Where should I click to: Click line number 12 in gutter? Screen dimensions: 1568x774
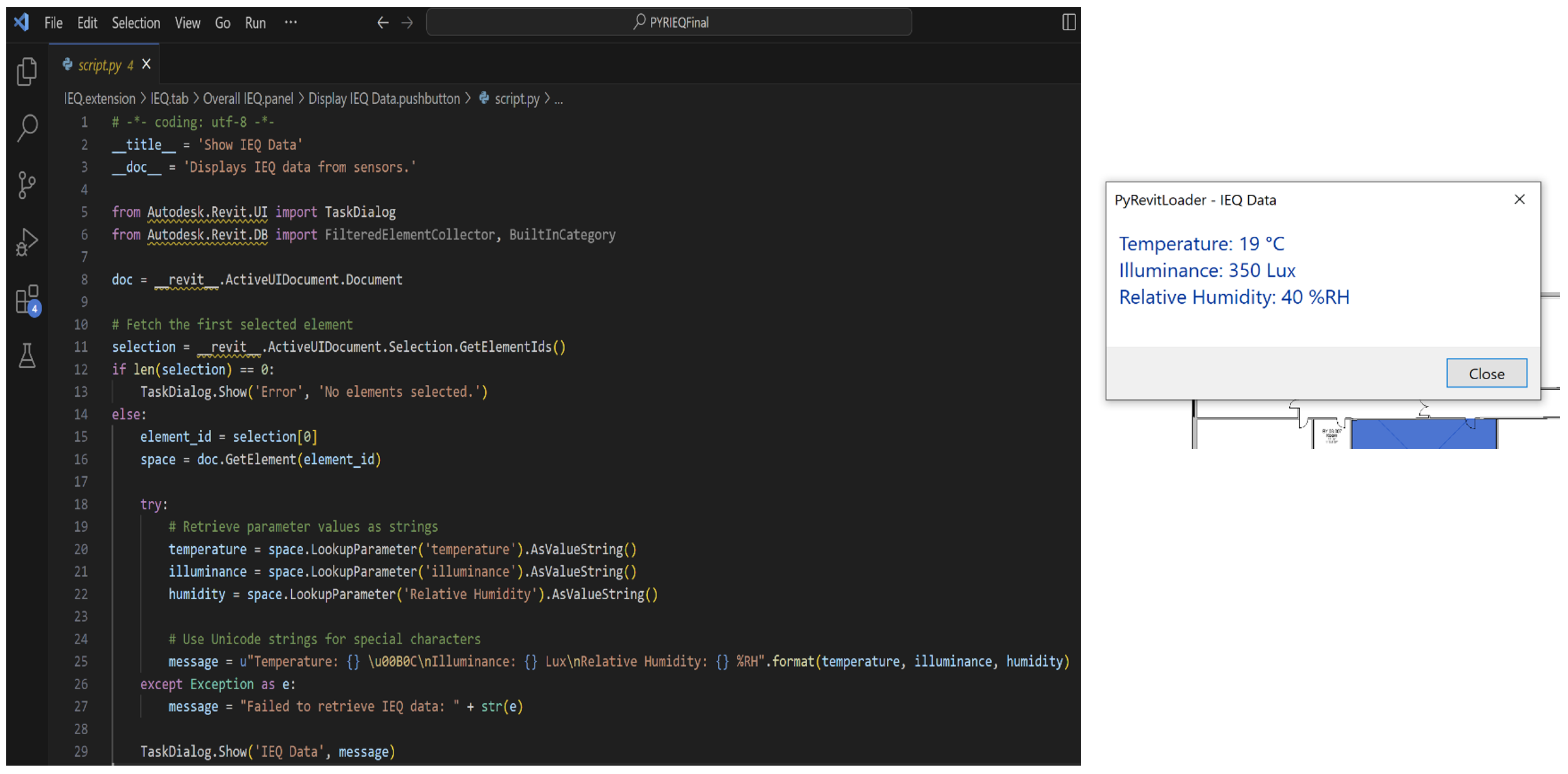[81, 369]
